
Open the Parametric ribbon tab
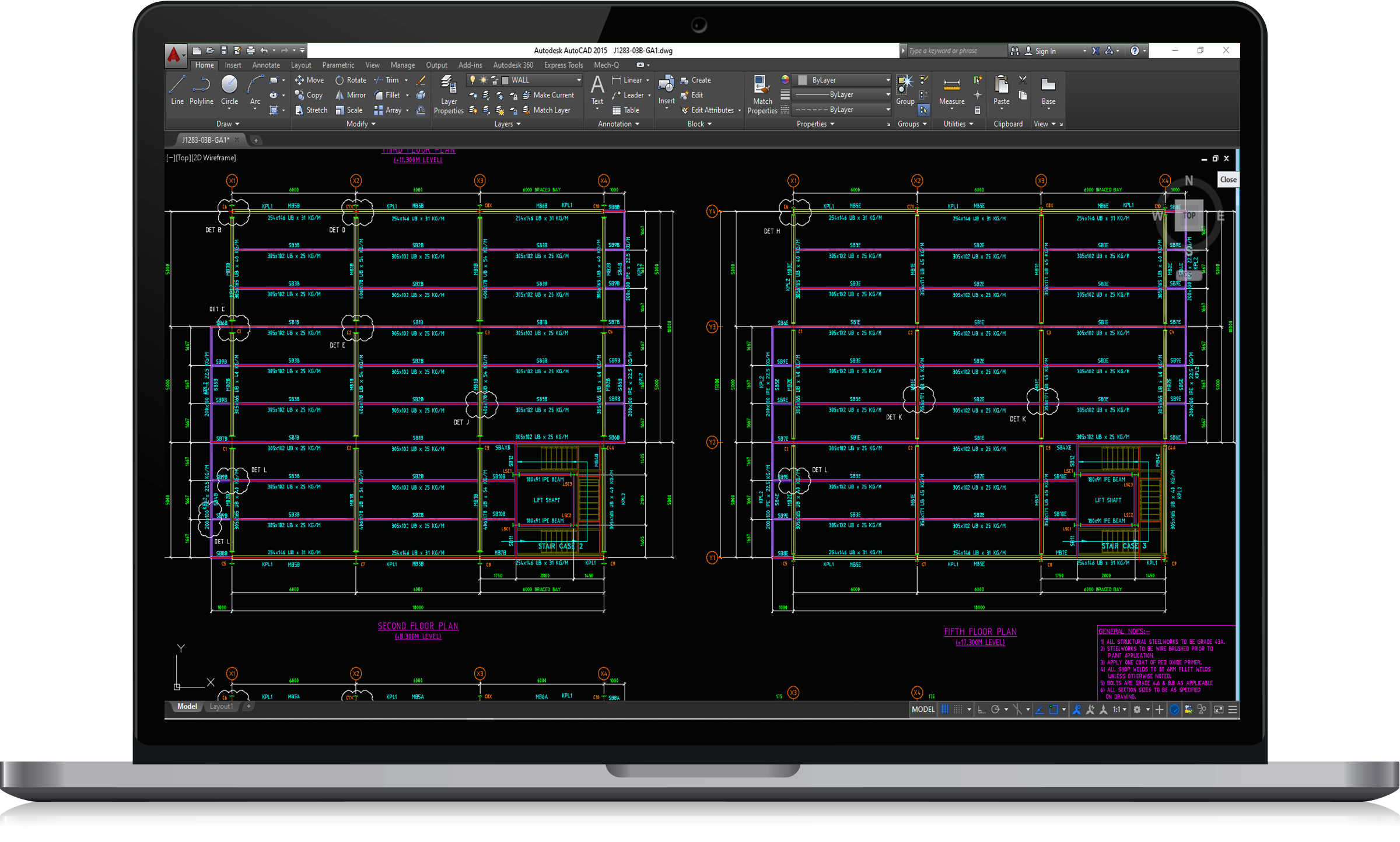(338, 65)
